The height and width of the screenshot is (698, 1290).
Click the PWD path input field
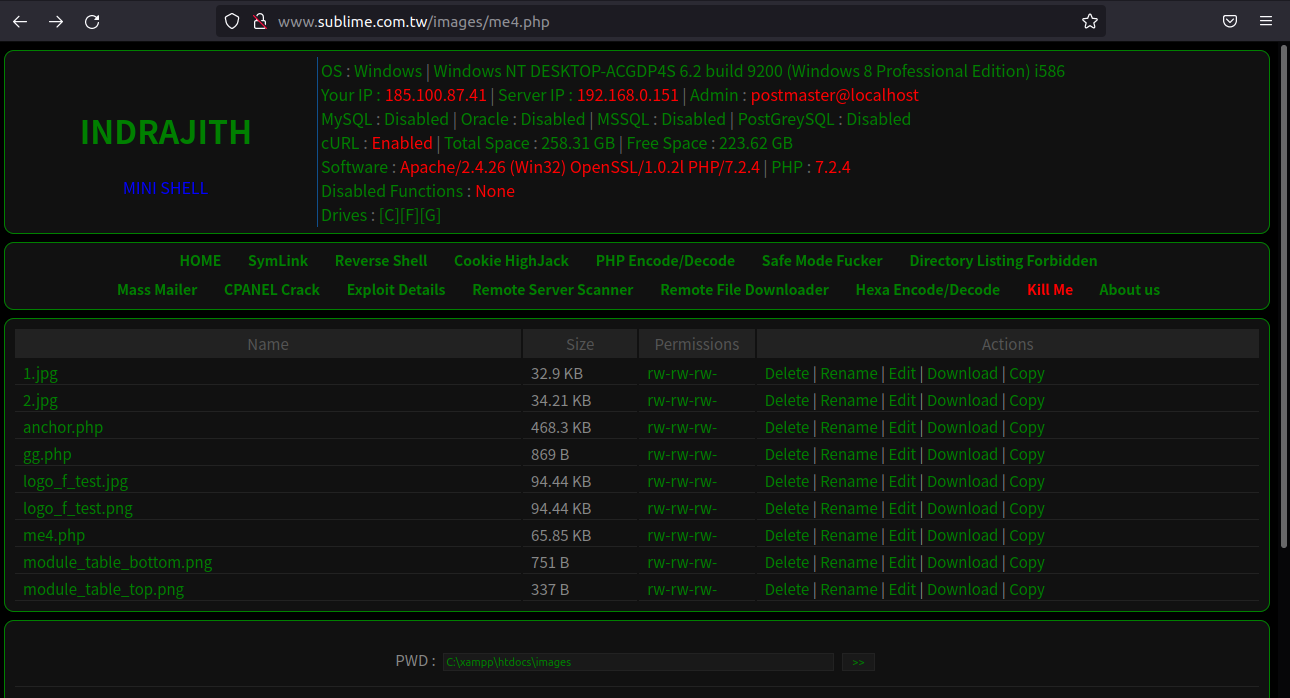coord(638,662)
